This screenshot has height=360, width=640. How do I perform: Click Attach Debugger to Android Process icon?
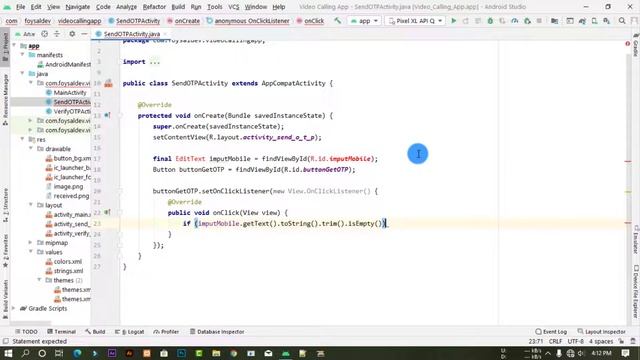(x=527, y=21)
